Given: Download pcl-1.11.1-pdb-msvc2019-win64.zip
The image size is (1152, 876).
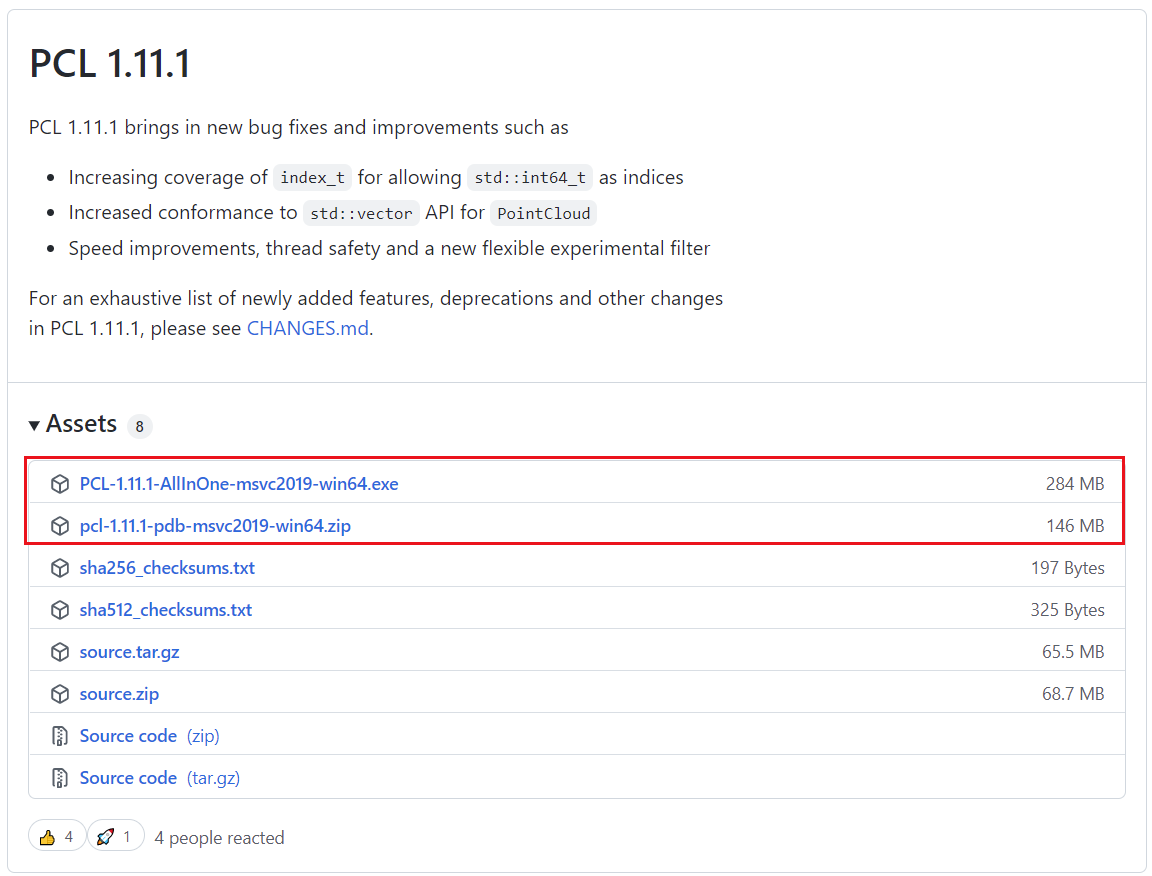Looking at the screenshot, I should coord(216,525).
